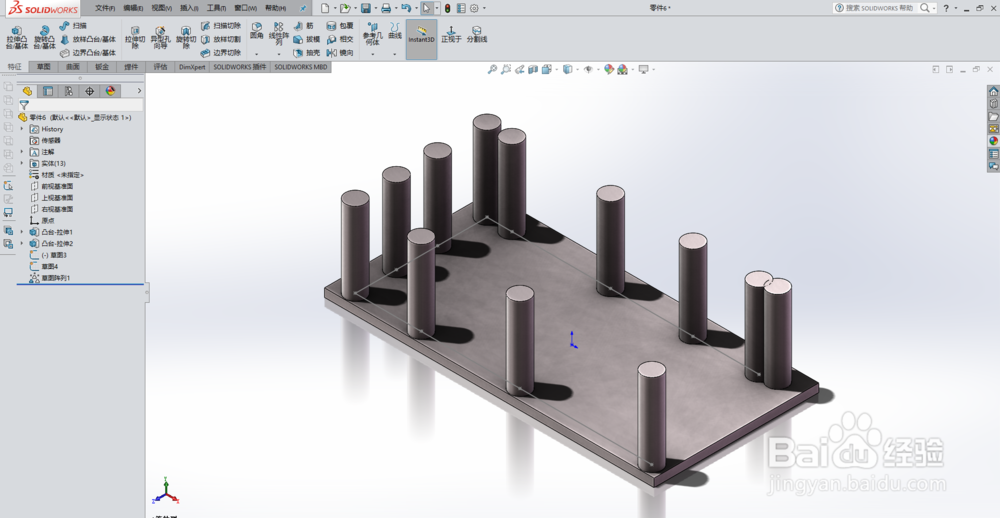Click the save disk icon
Viewport: 1000px width, 518px height.
pyautogui.click(x=365, y=8)
